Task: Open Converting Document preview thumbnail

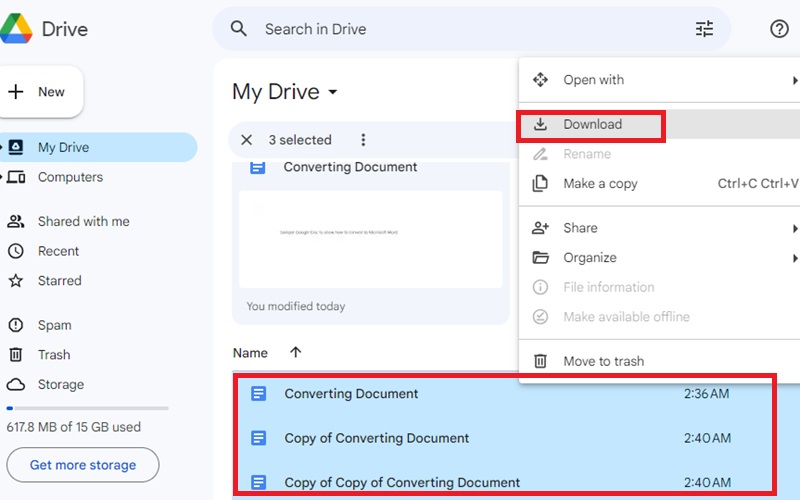Action: tap(370, 239)
